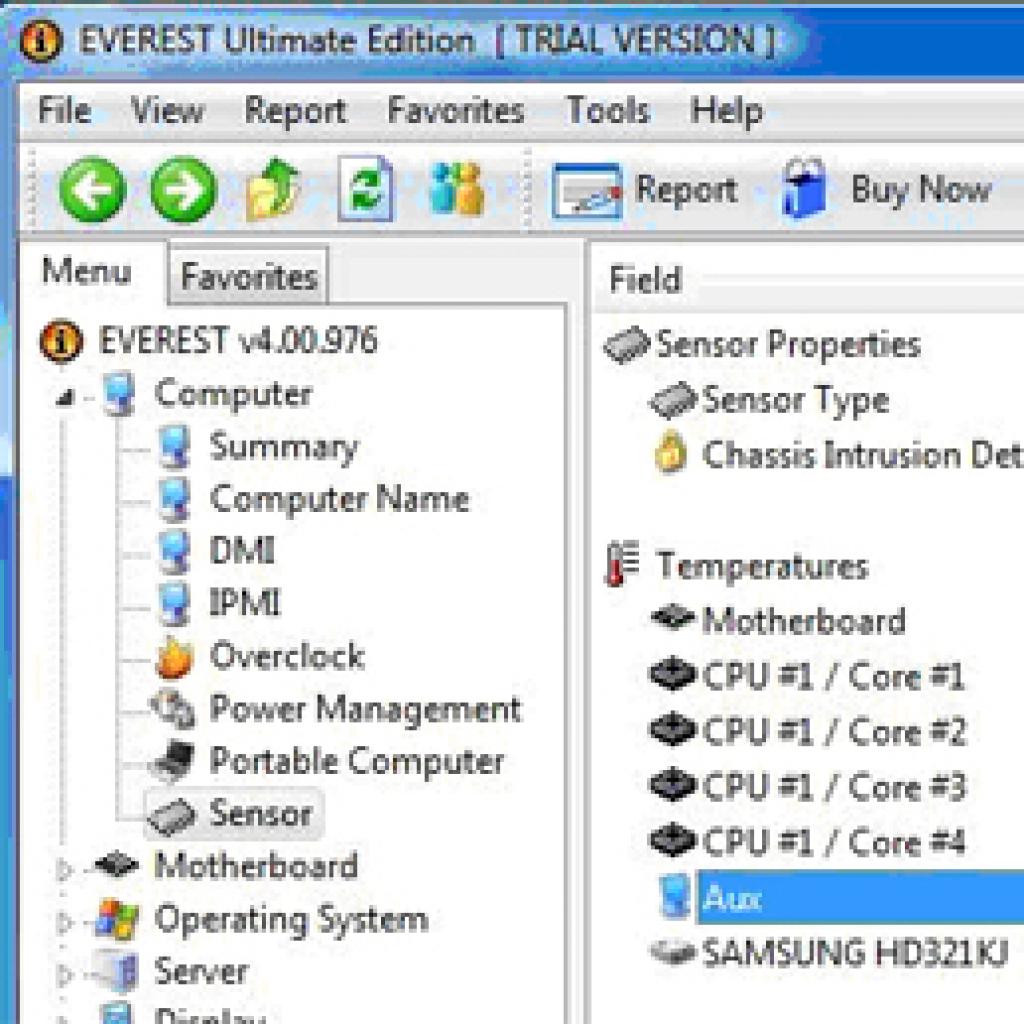Select Computer Name in the tree

click(x=339, y=500)
